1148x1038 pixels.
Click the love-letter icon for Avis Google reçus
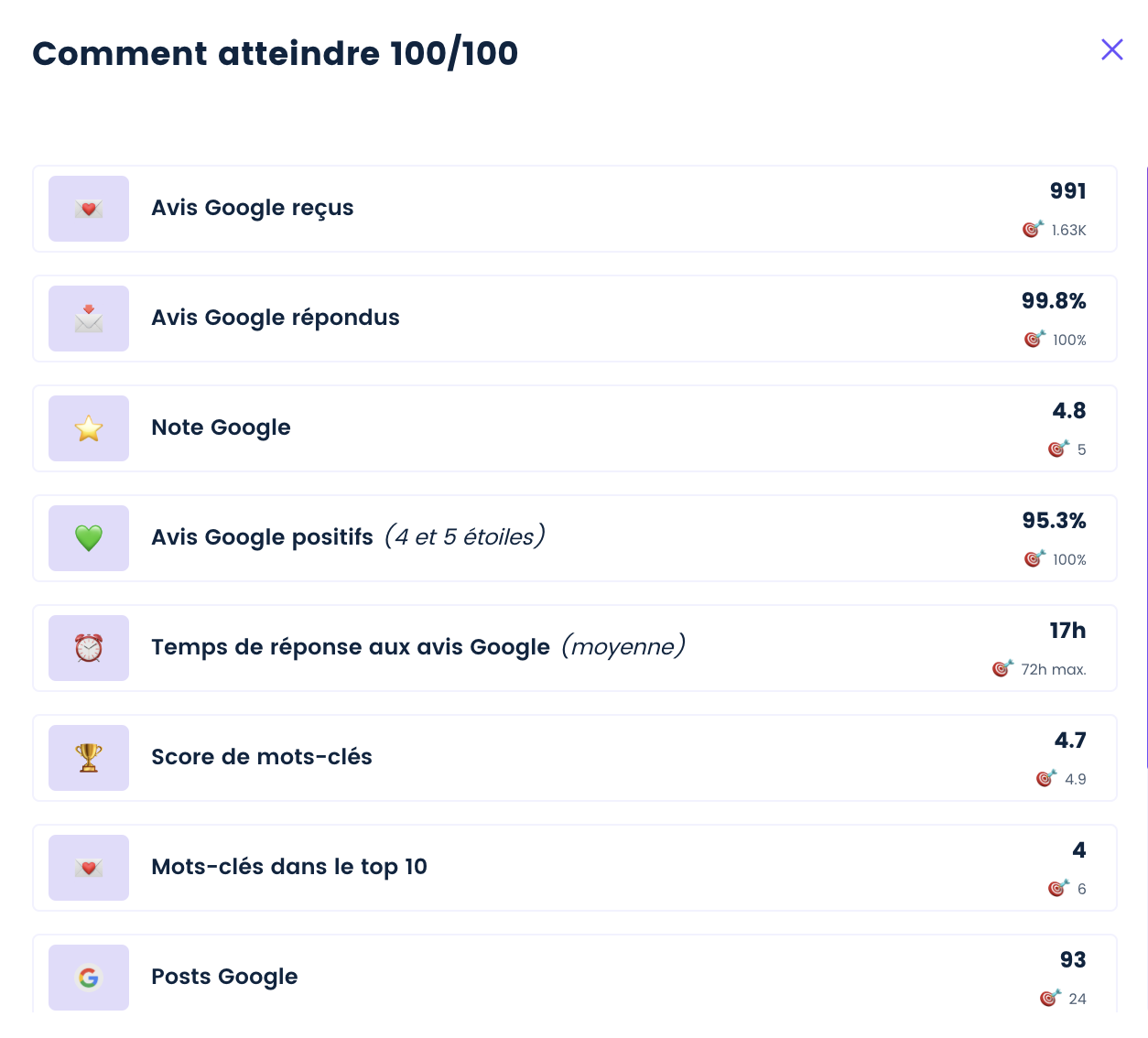[x=89, y=209]
